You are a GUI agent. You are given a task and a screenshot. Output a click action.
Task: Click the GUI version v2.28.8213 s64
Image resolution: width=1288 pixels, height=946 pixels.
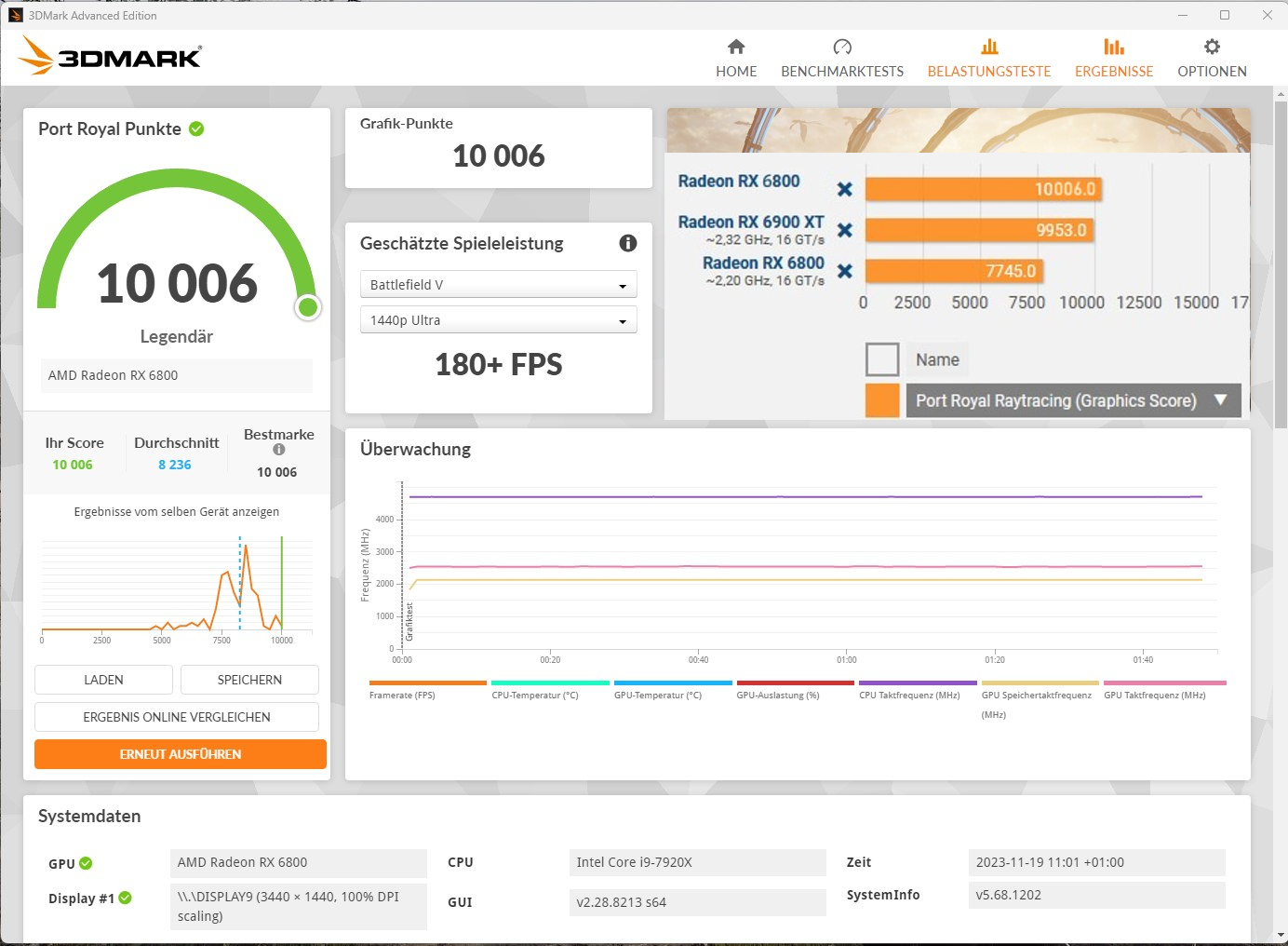click(x=697, y=902)
